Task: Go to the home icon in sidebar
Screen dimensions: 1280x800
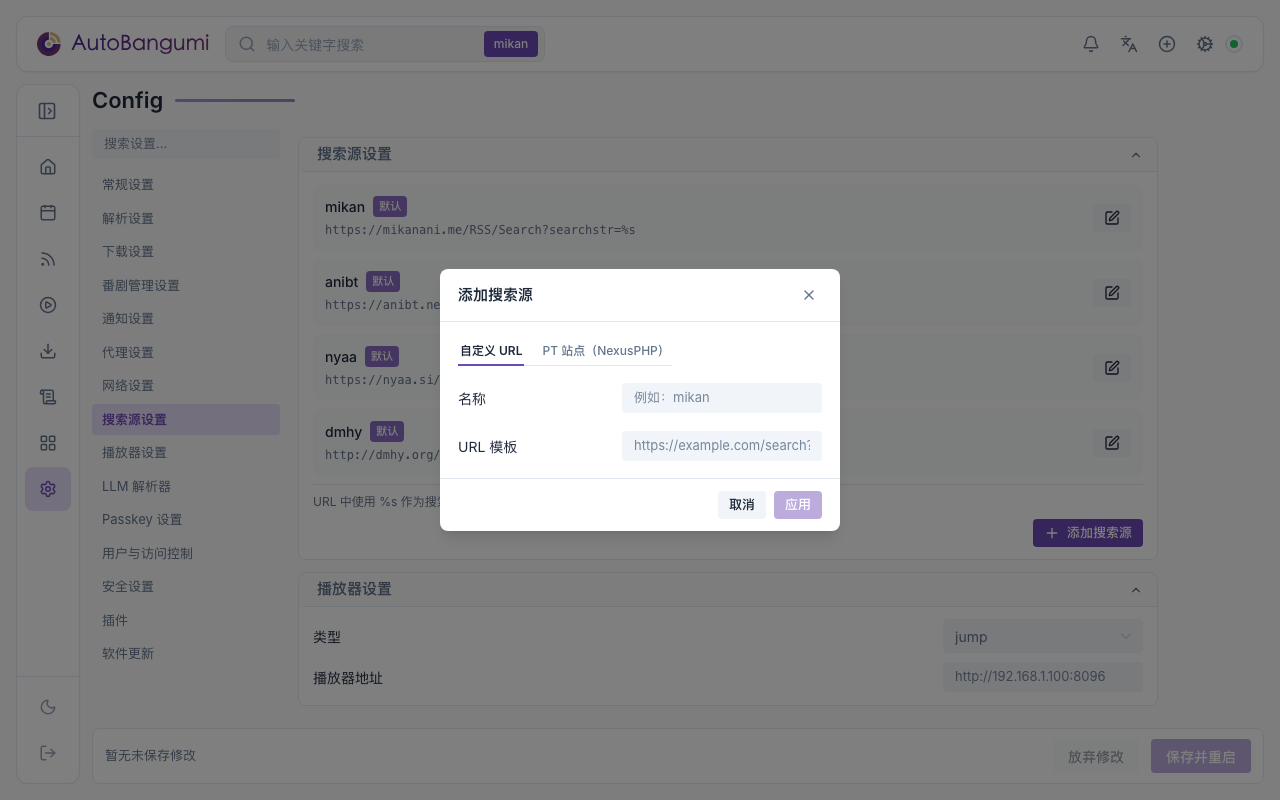Action: [x=48, y=167]
